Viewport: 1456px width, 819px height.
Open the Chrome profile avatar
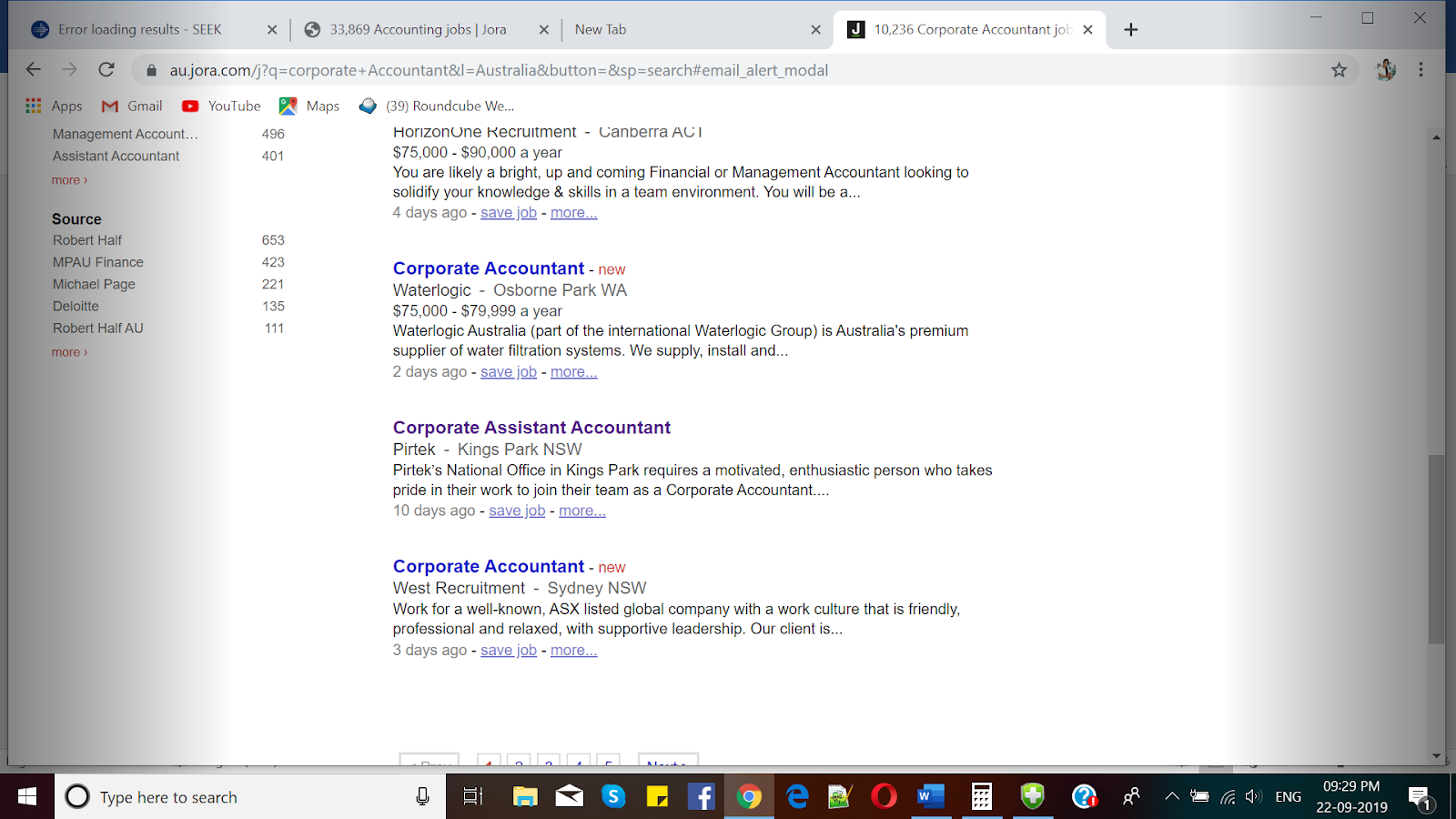tap(1385, 70)
